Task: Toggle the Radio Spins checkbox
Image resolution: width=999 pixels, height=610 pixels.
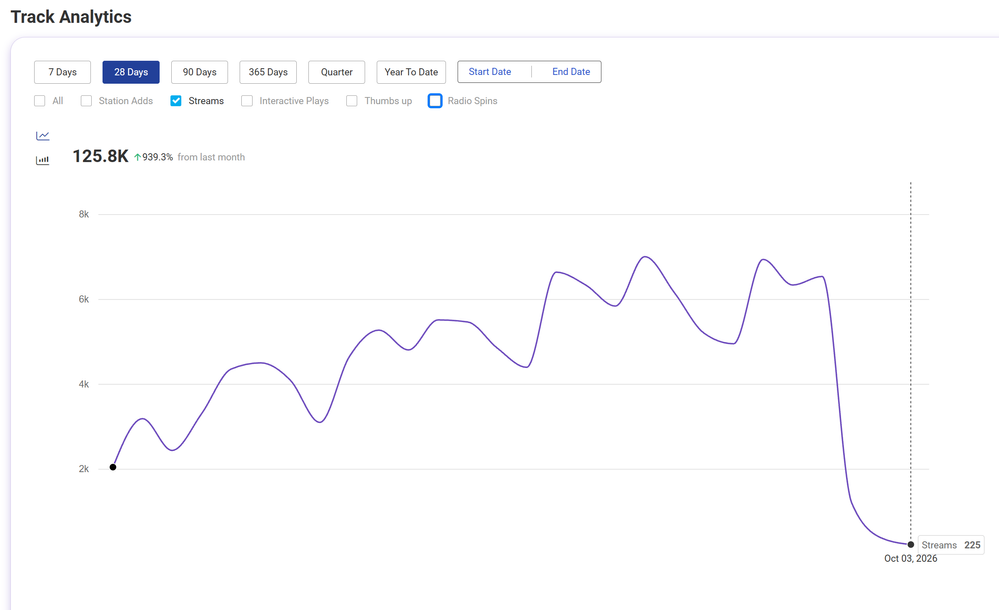Action: click(x=435, y=101)
